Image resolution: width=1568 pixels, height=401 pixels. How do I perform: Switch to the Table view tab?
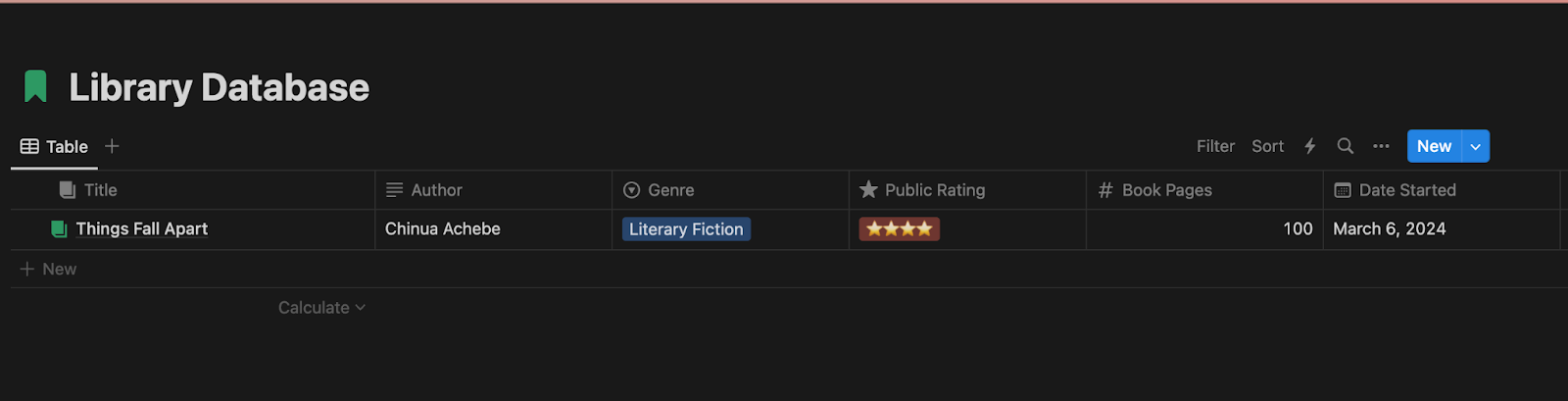point(55,146)
